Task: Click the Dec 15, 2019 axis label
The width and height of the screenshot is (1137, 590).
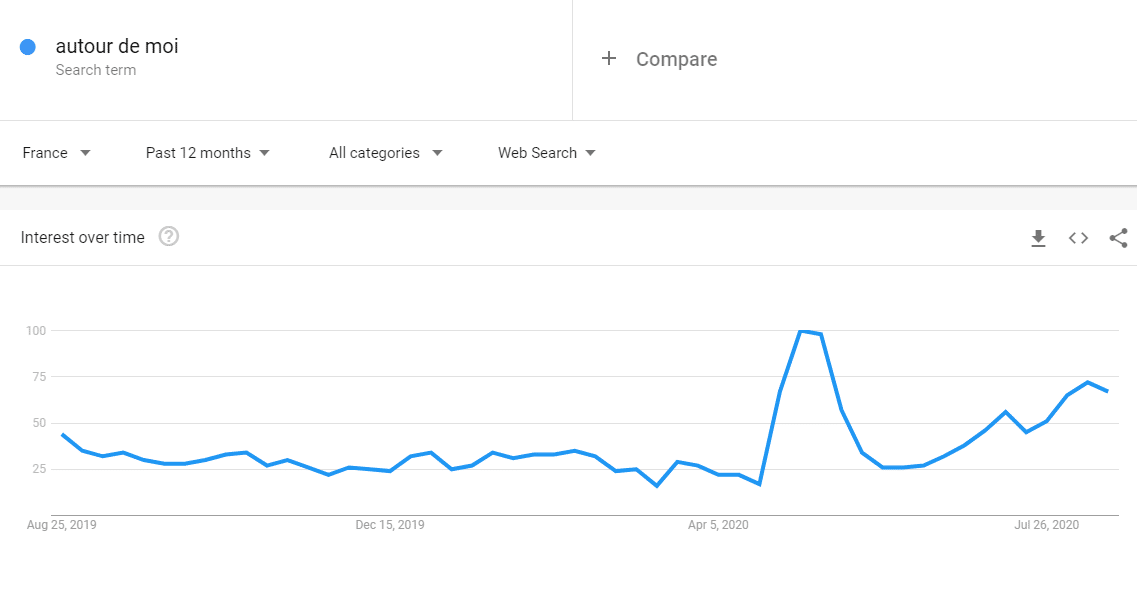Action: click(390, 525)
